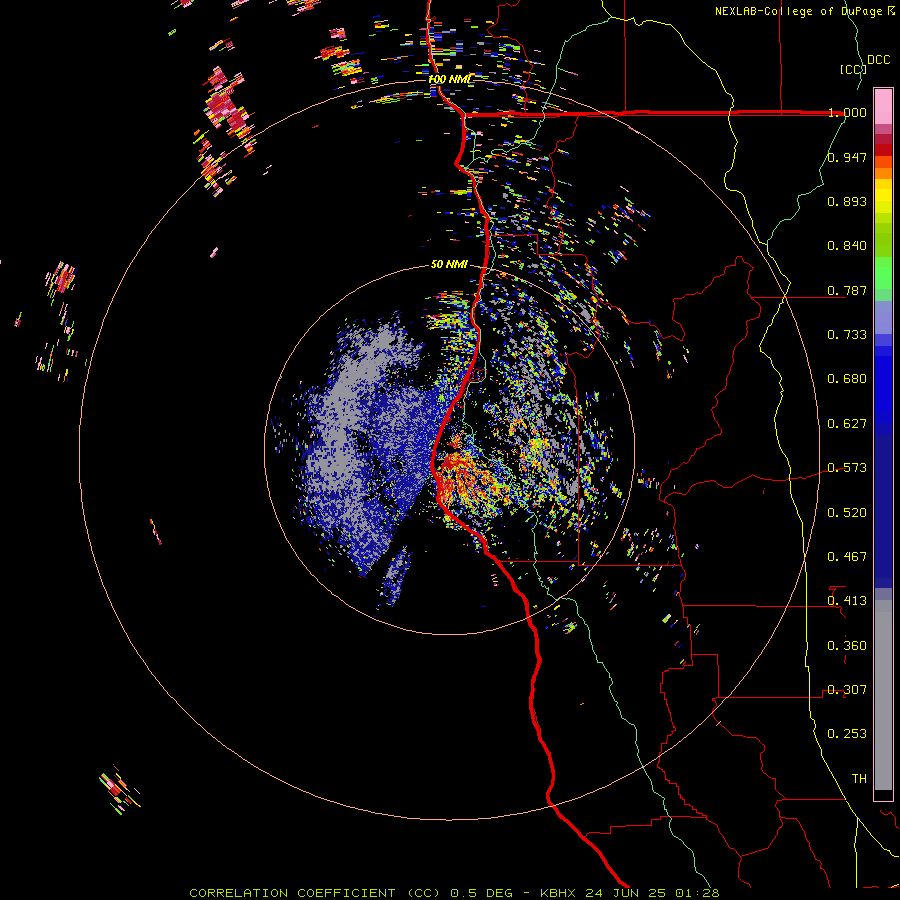Click the 0.627 scale value
Image resolution: width=900 pixels, height=900 pixels.
click(847, 424)
